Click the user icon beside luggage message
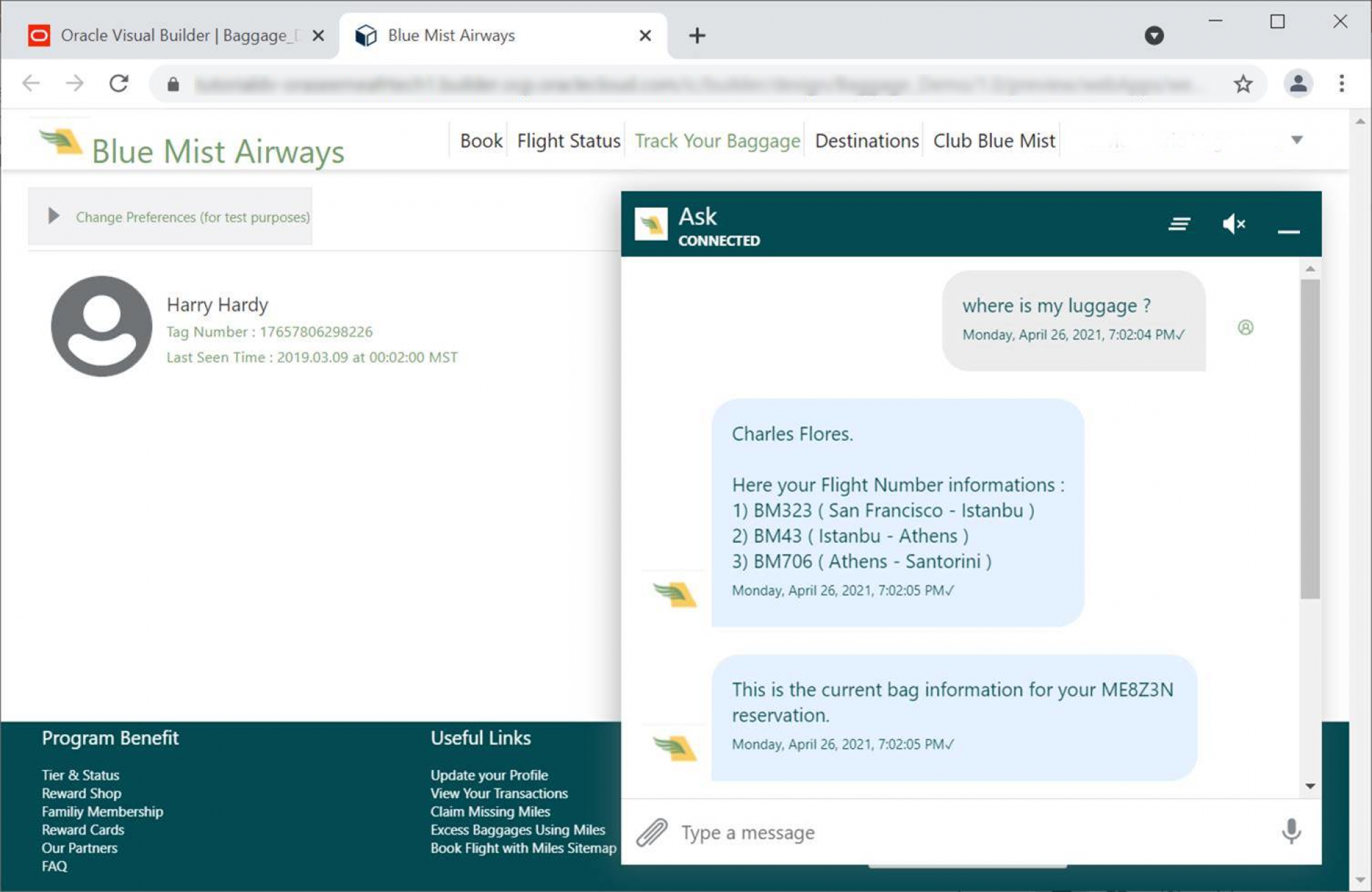This screenshot has height=892, width=1372. click(x=1245, y=328)
